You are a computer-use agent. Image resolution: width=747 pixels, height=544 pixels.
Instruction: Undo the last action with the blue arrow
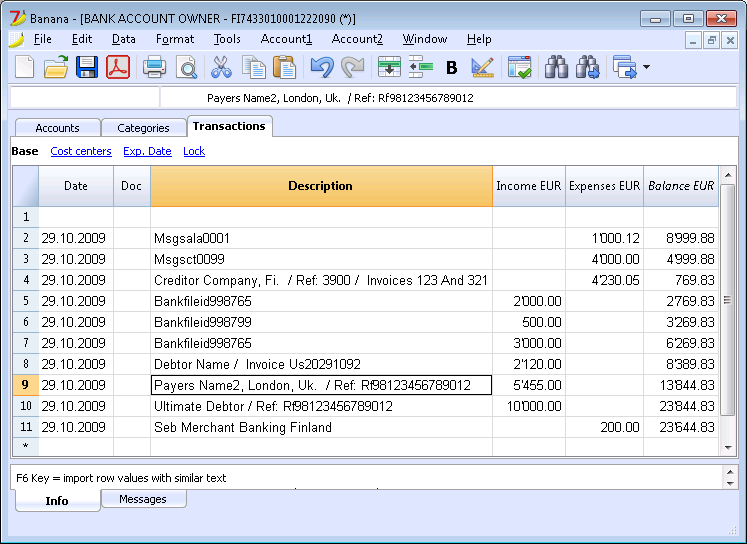pos(322,67)
